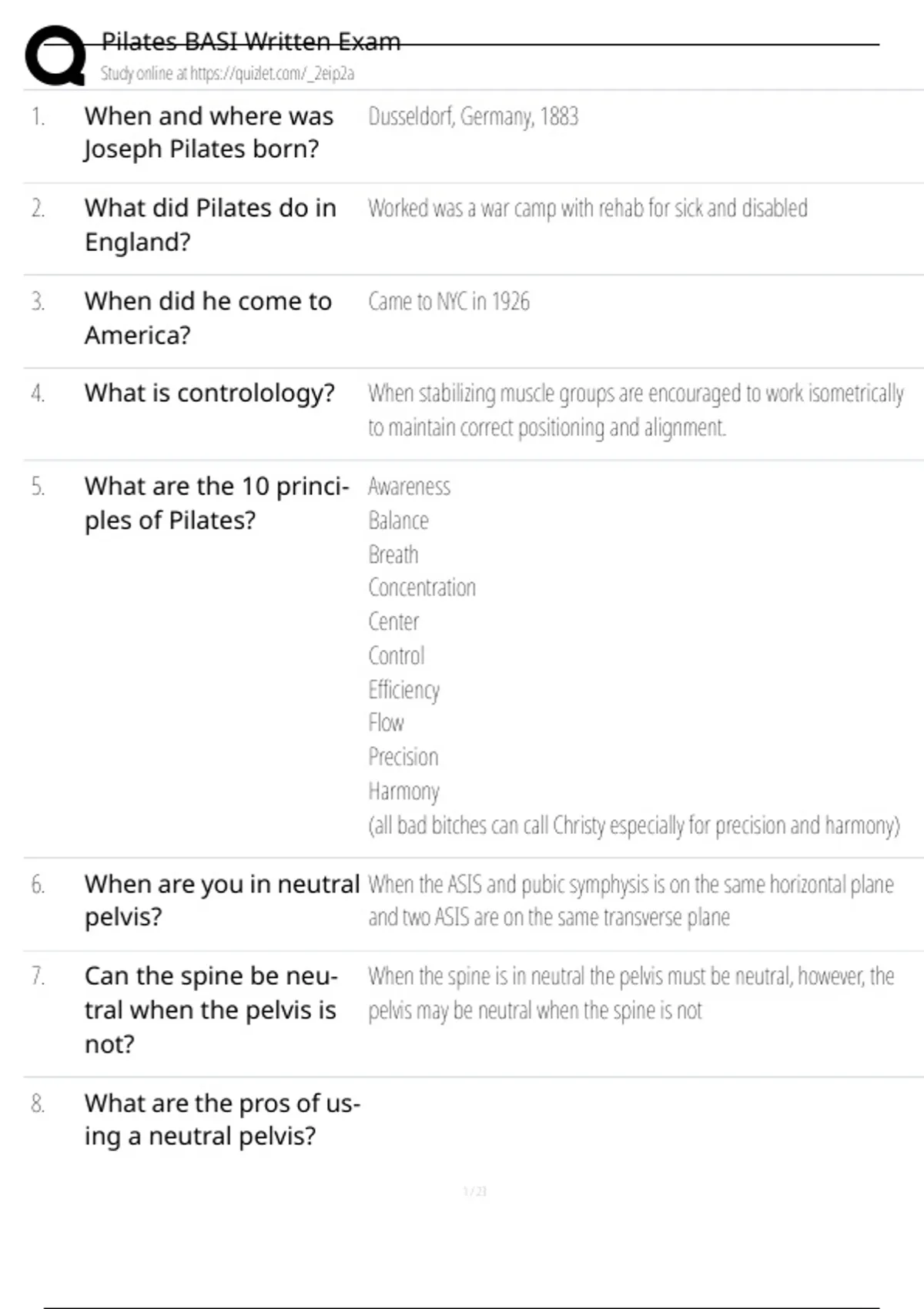Select the neutral pelvis question 6
Image resolution: width=924 pixels, height=1309 pixels.
pos(222,900)
